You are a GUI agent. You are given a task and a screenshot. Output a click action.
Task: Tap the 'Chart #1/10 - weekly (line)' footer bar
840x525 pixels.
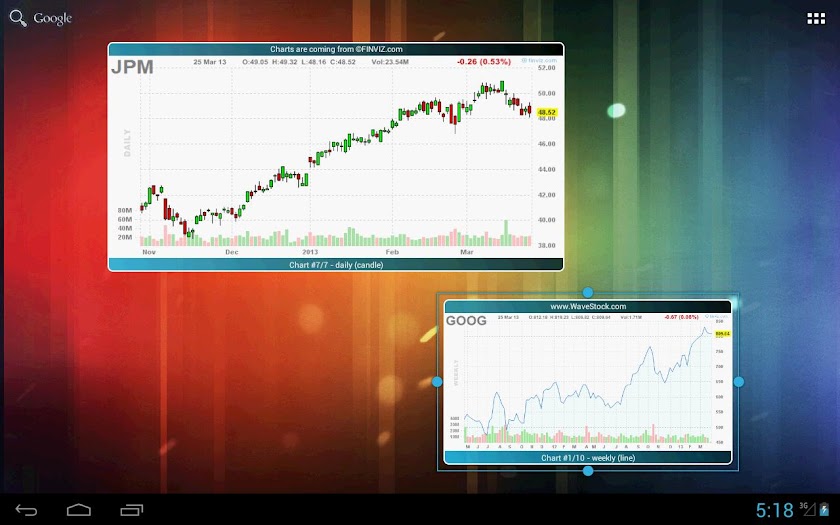point(588,458)
